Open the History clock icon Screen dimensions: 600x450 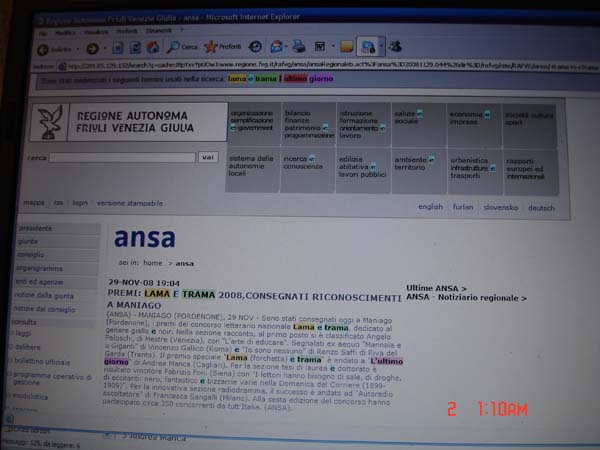[x=255, y=47]
